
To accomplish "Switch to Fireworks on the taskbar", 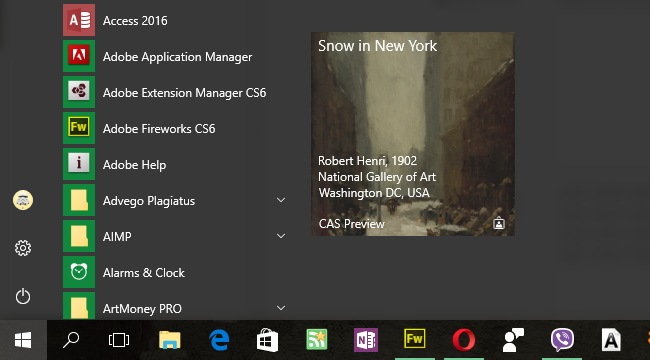I will pos(415,340).
